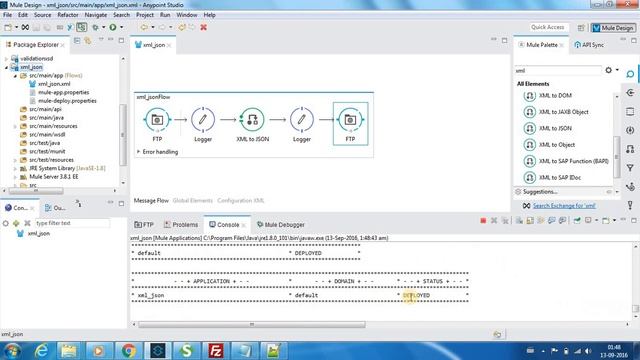640x360 pixels.
Task: Open the palette gear dropdown arrow
Action: 617,70
